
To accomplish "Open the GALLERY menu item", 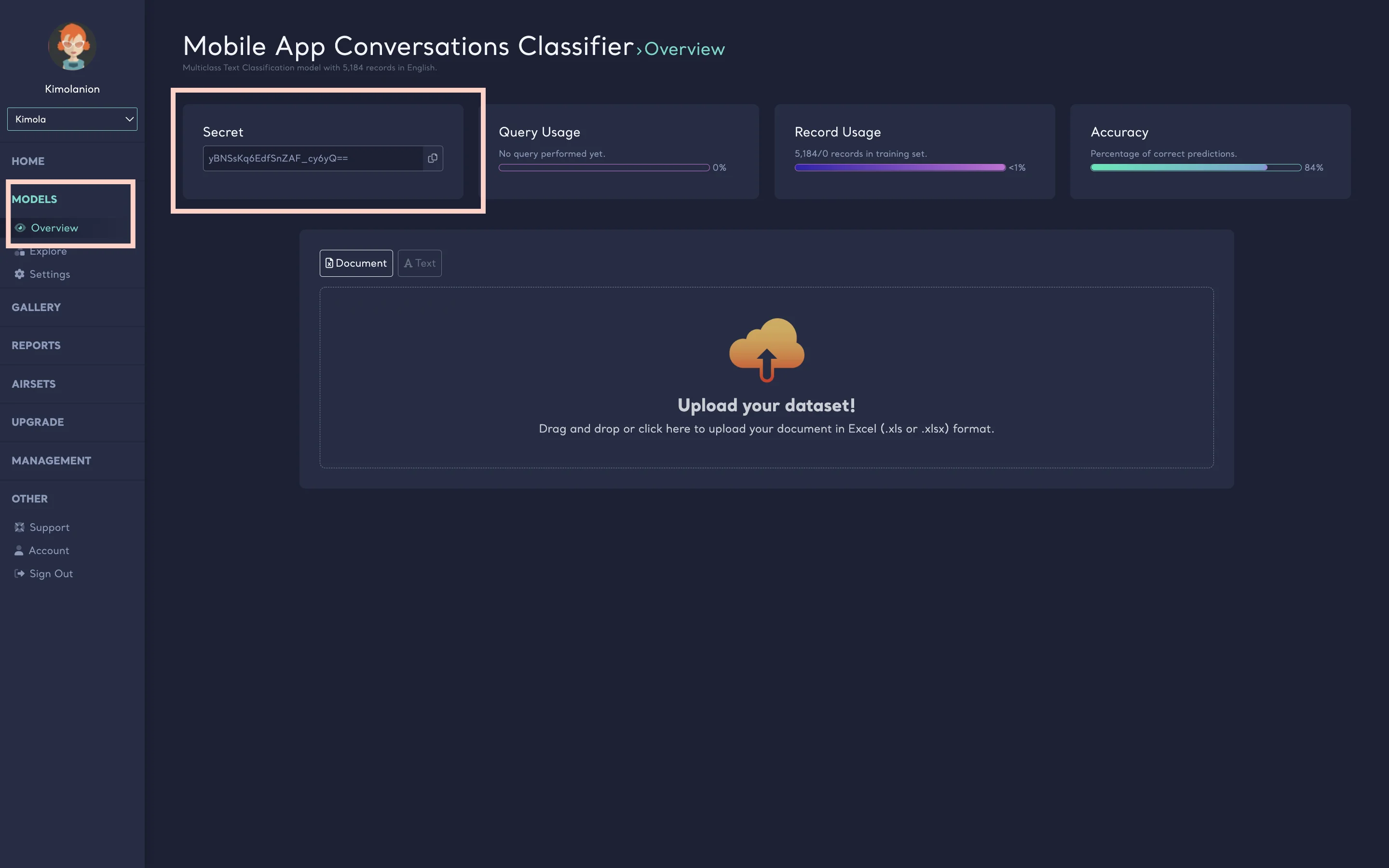I will click(x=36, y=307).
